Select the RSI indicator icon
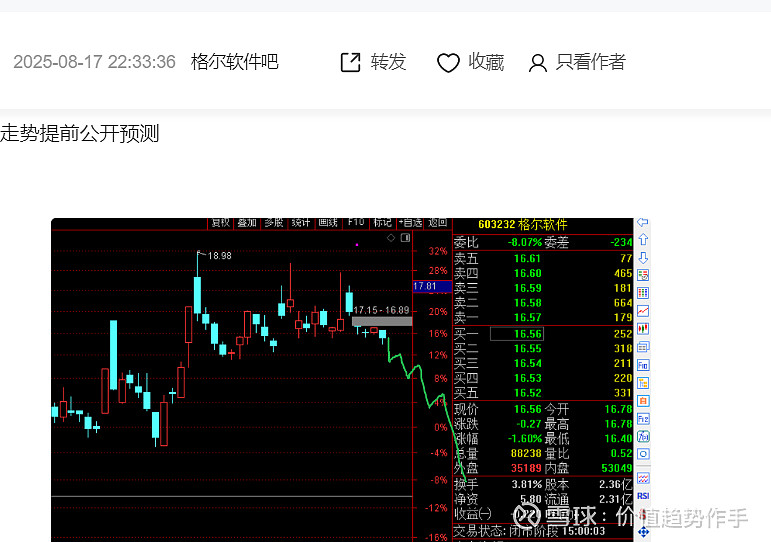The image size is (771, 542). [x=643, y=496]
